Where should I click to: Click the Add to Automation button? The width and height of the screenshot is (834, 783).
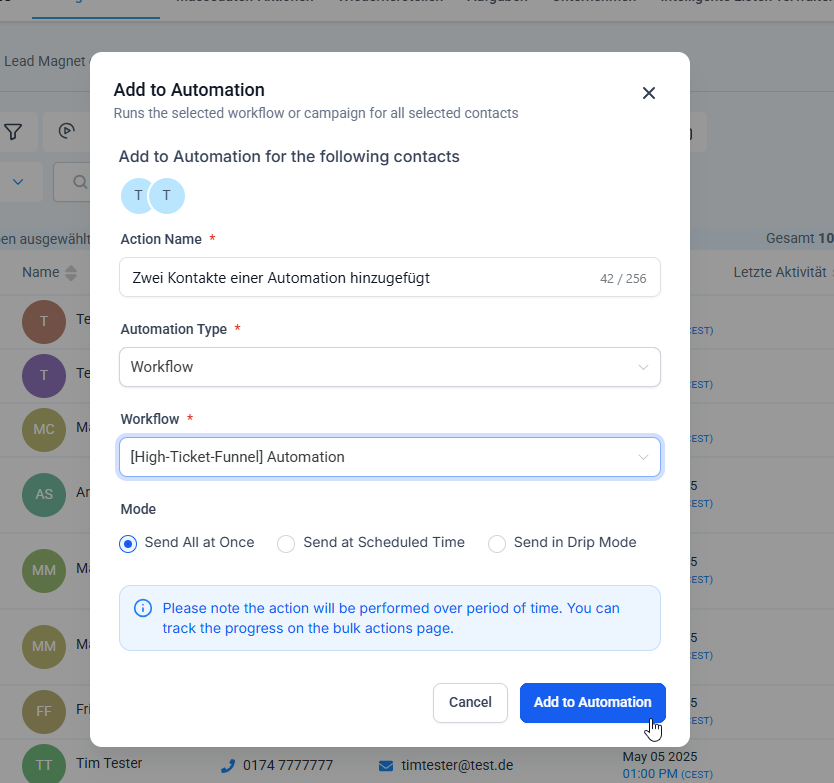pos(592,702)
